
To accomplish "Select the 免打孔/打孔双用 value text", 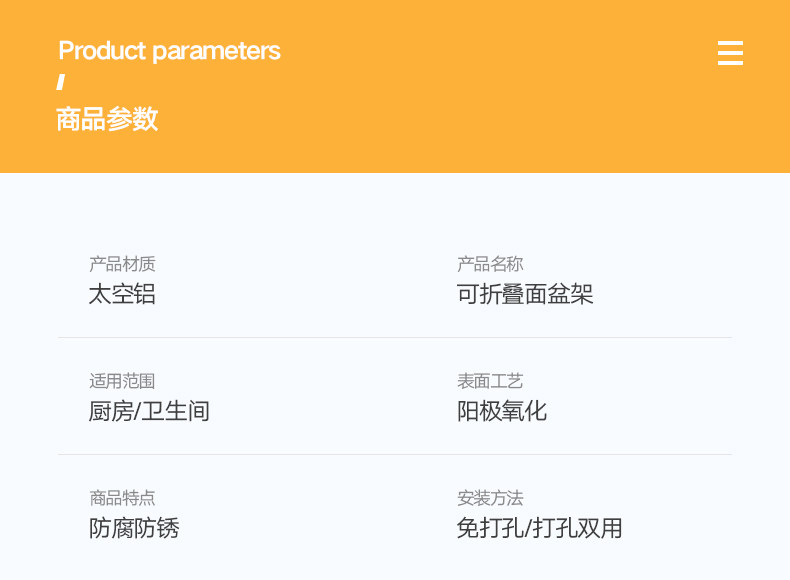I will point(540,528).
